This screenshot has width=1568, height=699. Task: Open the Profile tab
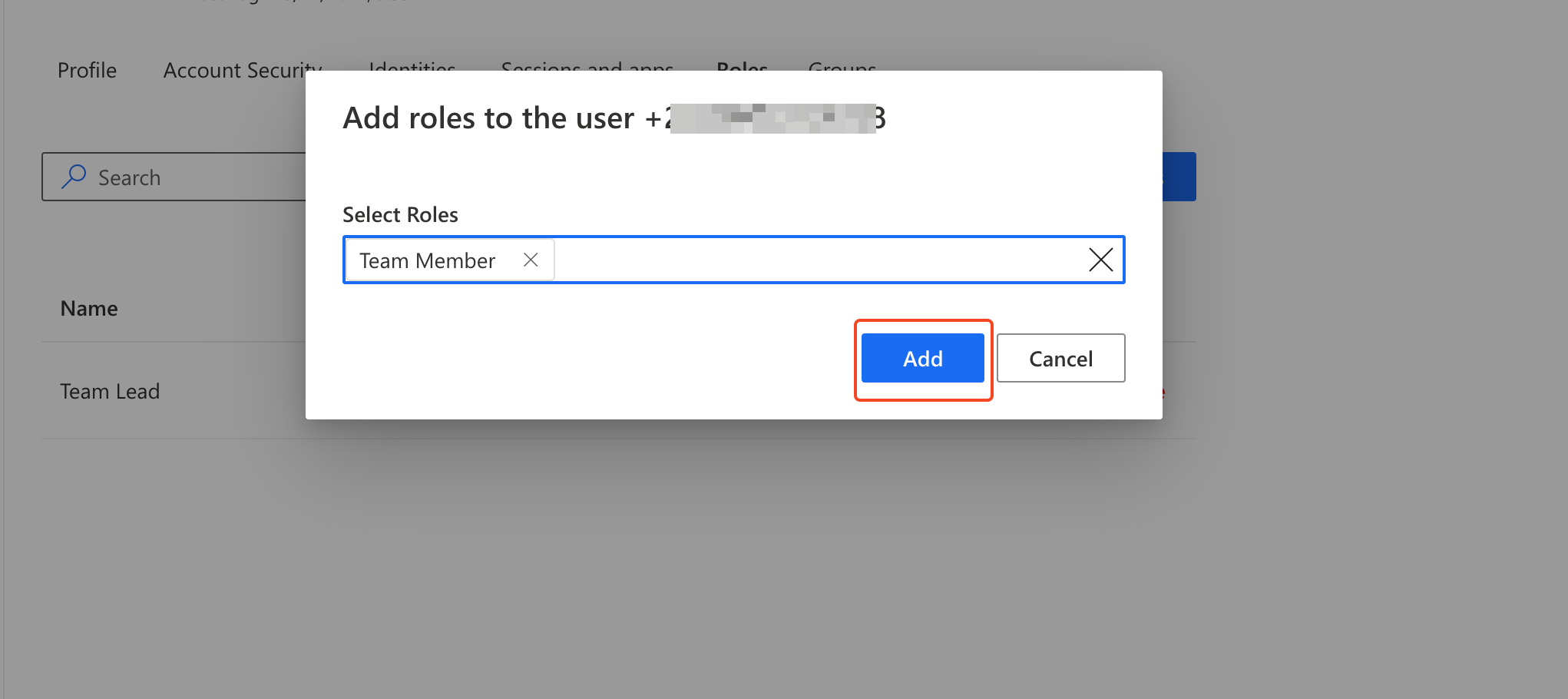87,70
